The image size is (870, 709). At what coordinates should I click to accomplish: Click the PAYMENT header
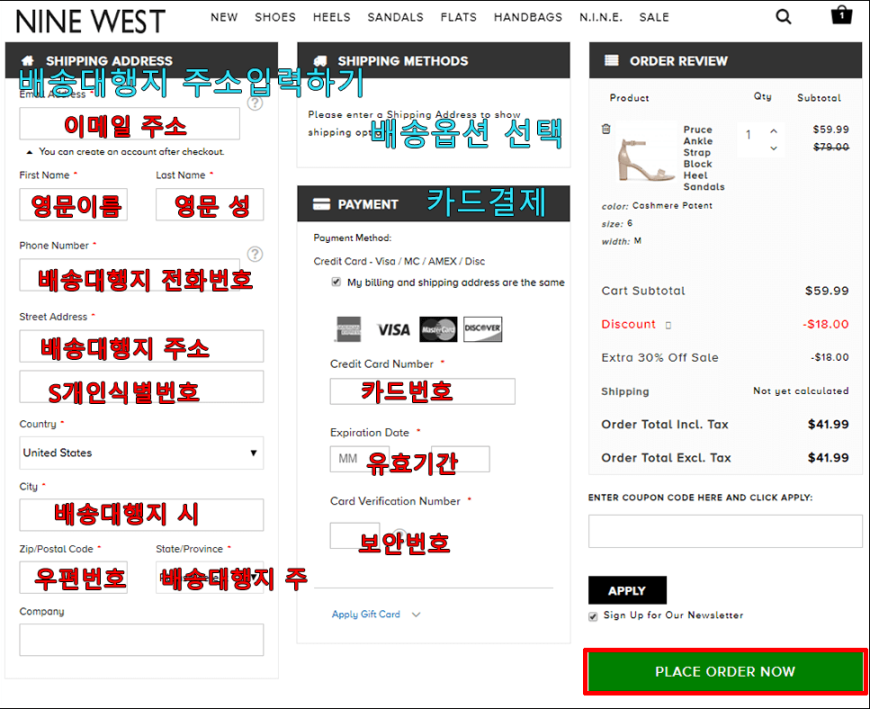pos(434,204)
